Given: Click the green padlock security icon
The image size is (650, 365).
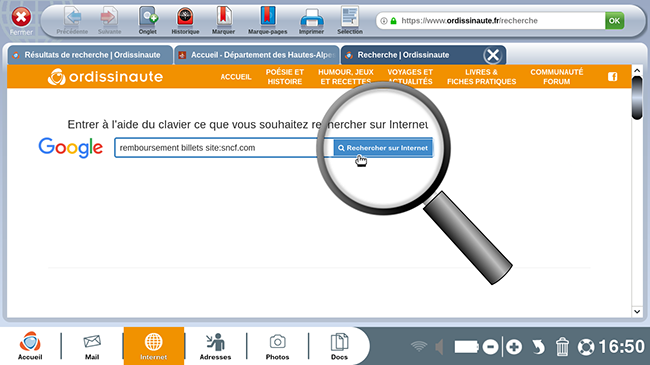Looking at the screenshot, I should click(x=393, y=21).
